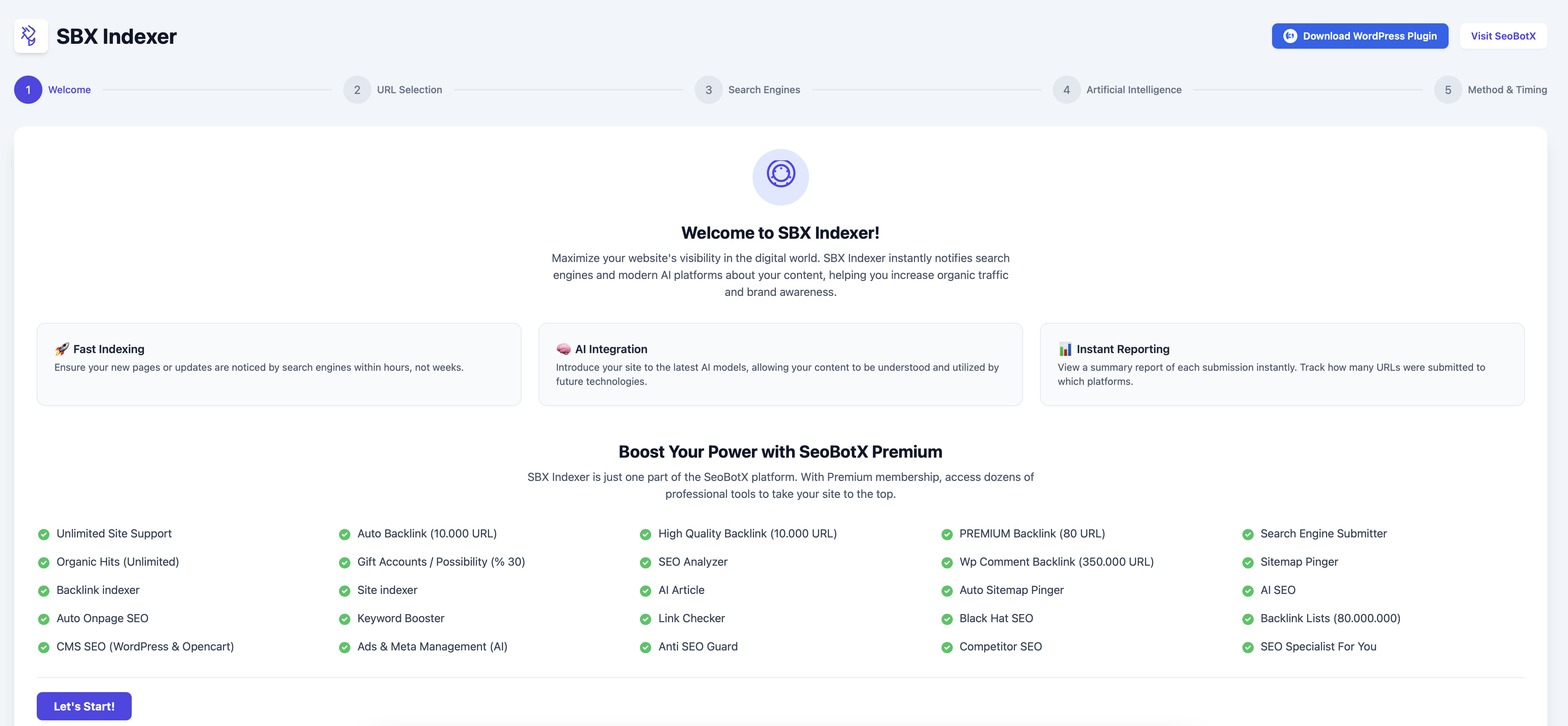
Task: Click the green check beside Black Hat SEO
Action: pos(946,619)
